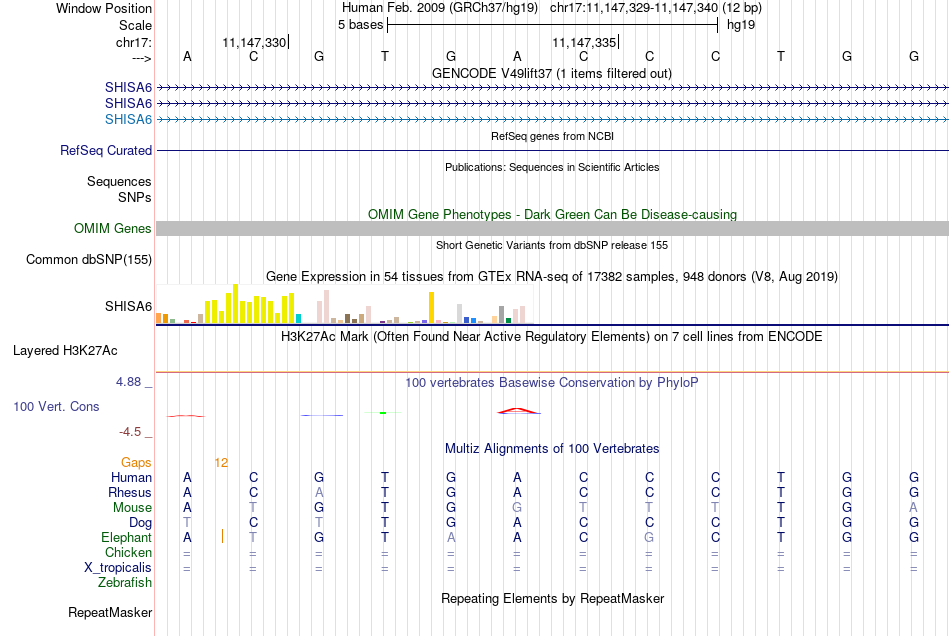Click 'Repeating Elements by RepeatMasker' title

click(x=552, y=598)
